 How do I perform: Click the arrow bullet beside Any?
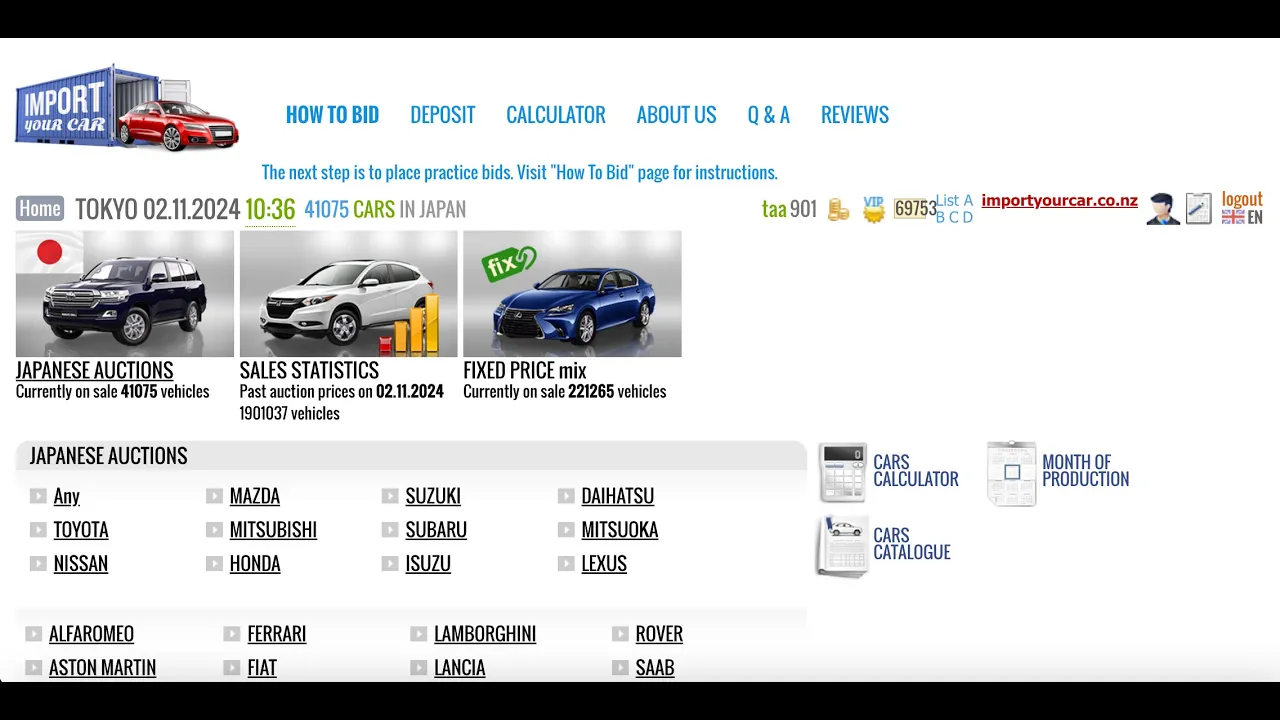click(x=38, y=496)
